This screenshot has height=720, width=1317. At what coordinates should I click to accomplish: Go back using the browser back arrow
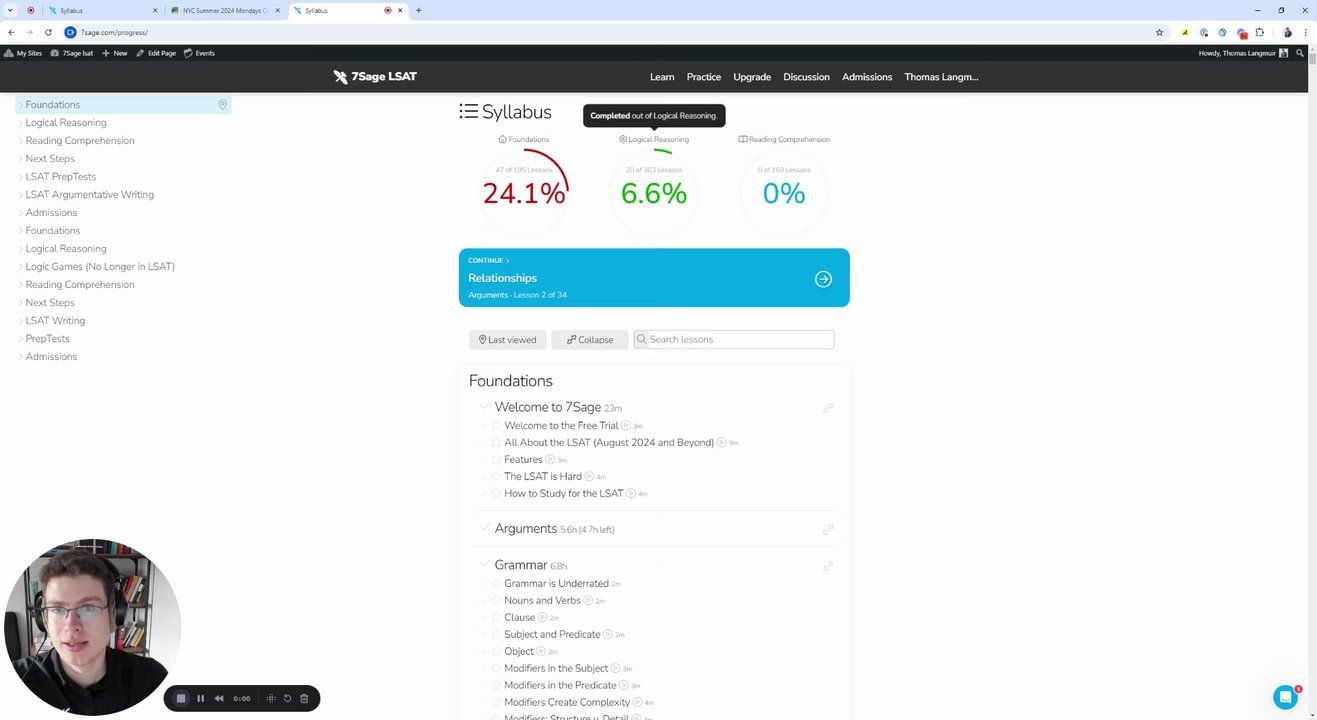point(11,32)
